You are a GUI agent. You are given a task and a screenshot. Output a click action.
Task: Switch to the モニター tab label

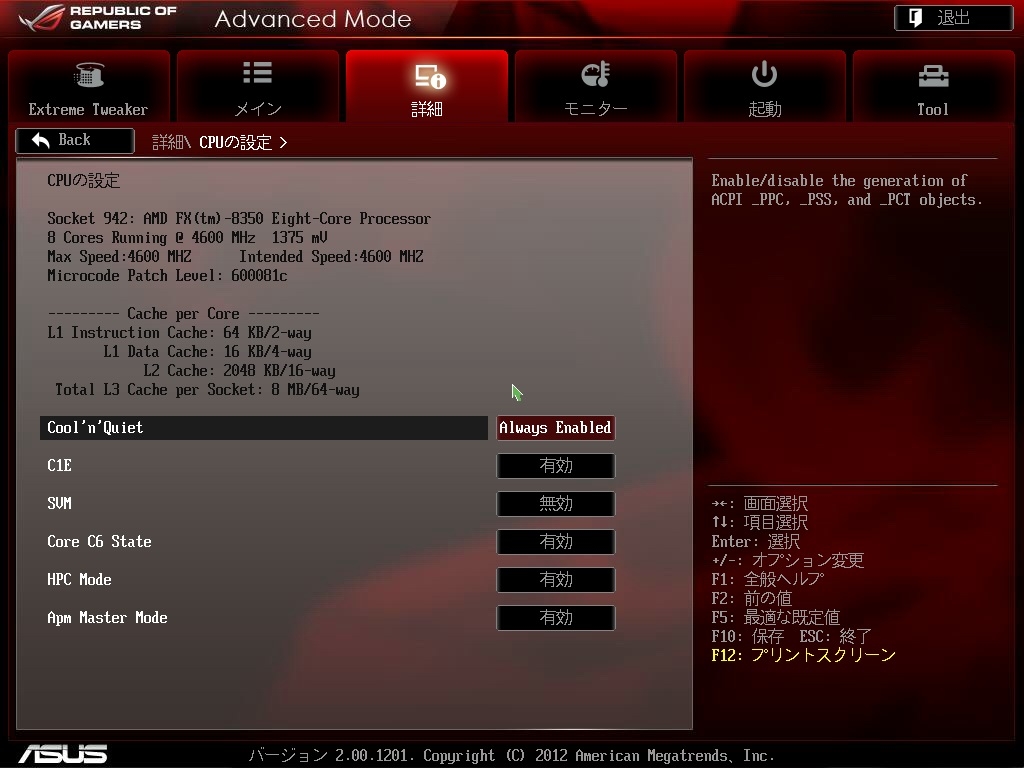click(x=595, y=109)
